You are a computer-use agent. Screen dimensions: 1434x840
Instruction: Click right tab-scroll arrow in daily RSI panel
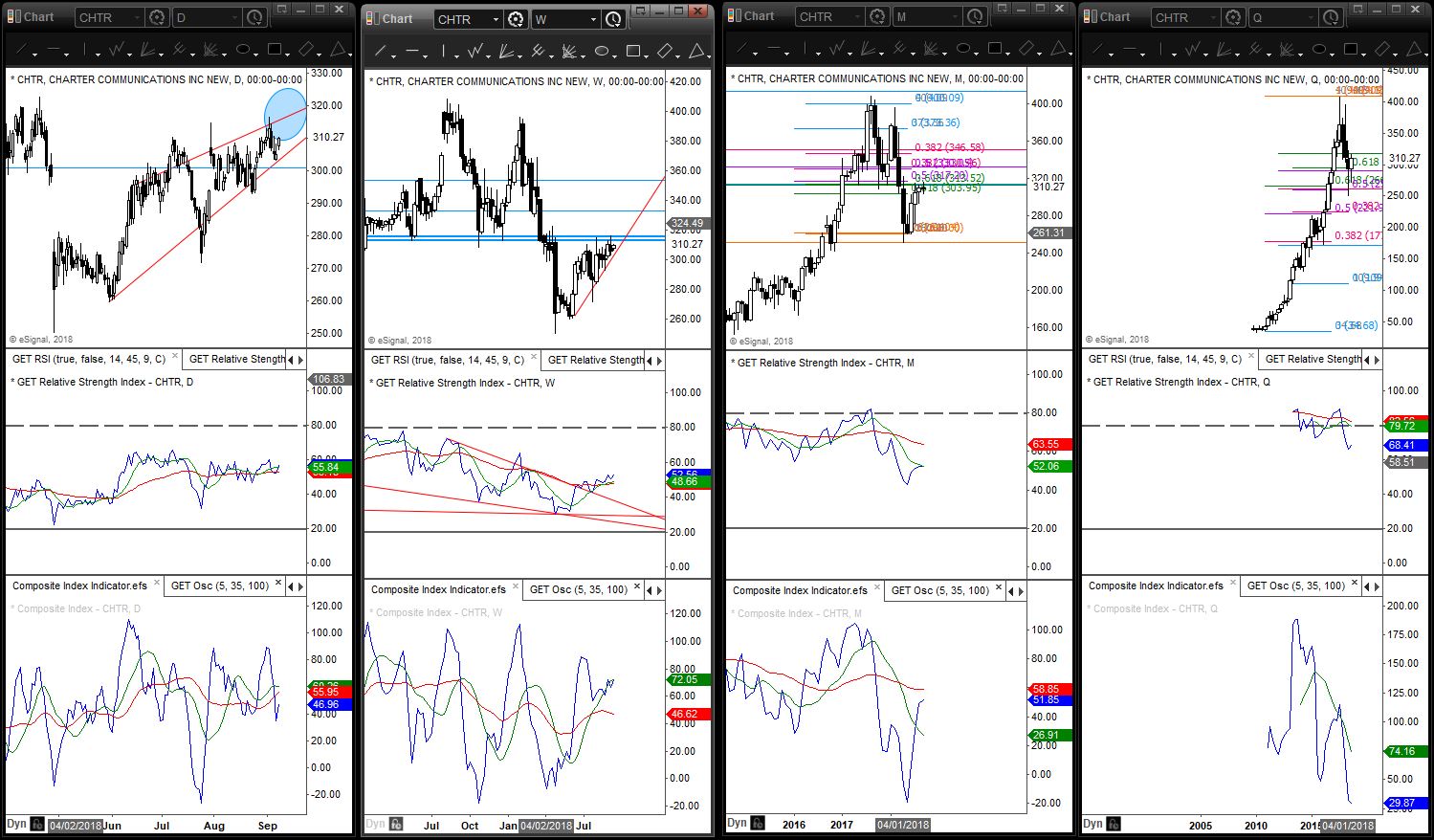[x=301, y=360]
